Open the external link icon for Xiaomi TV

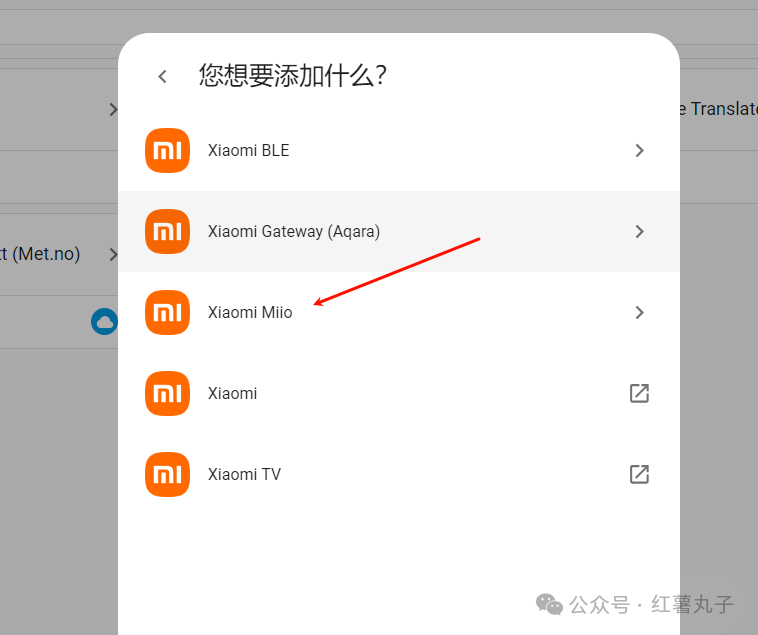click(639, 474)
